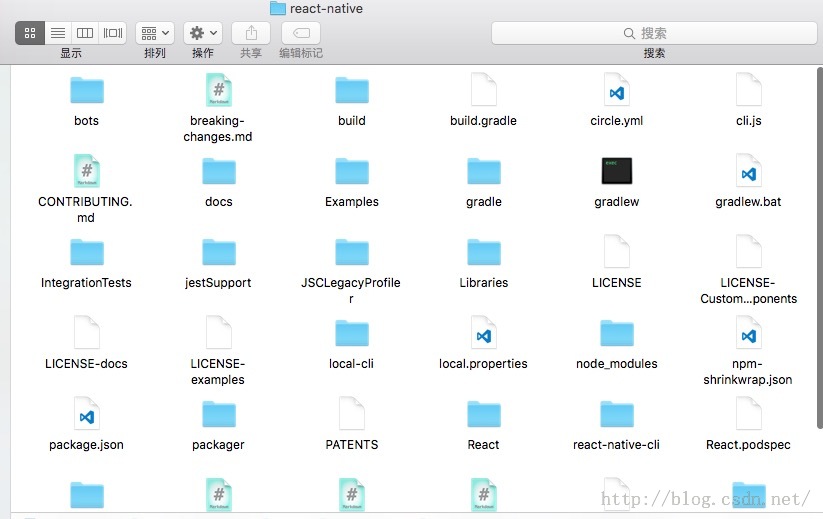Select the docs folder icon
This screenshot has height=519, width=823.
point(219,171)
